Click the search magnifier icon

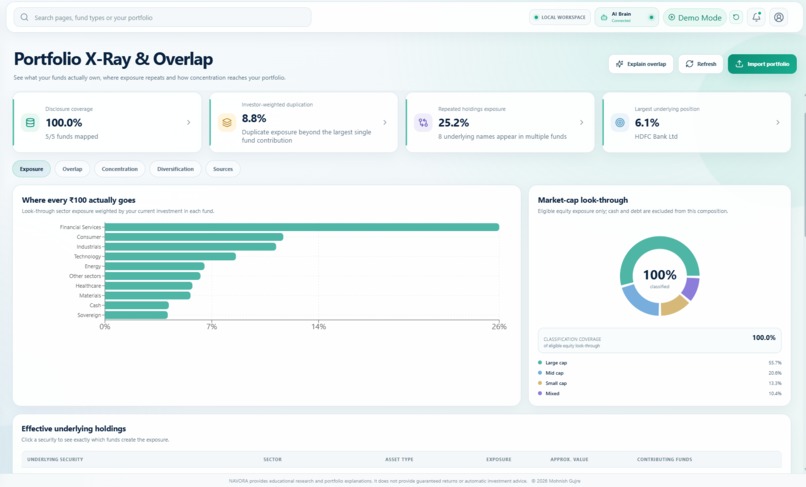[24, 17]
